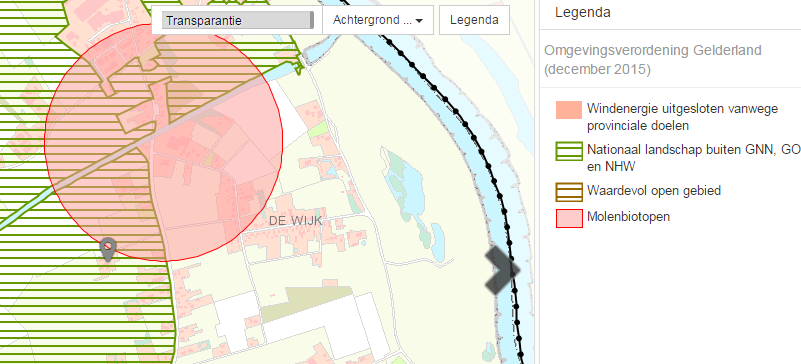This screenshot has height=364, width=801.
Task: Click the Transparantie slider handle
Action: point(312,20)
